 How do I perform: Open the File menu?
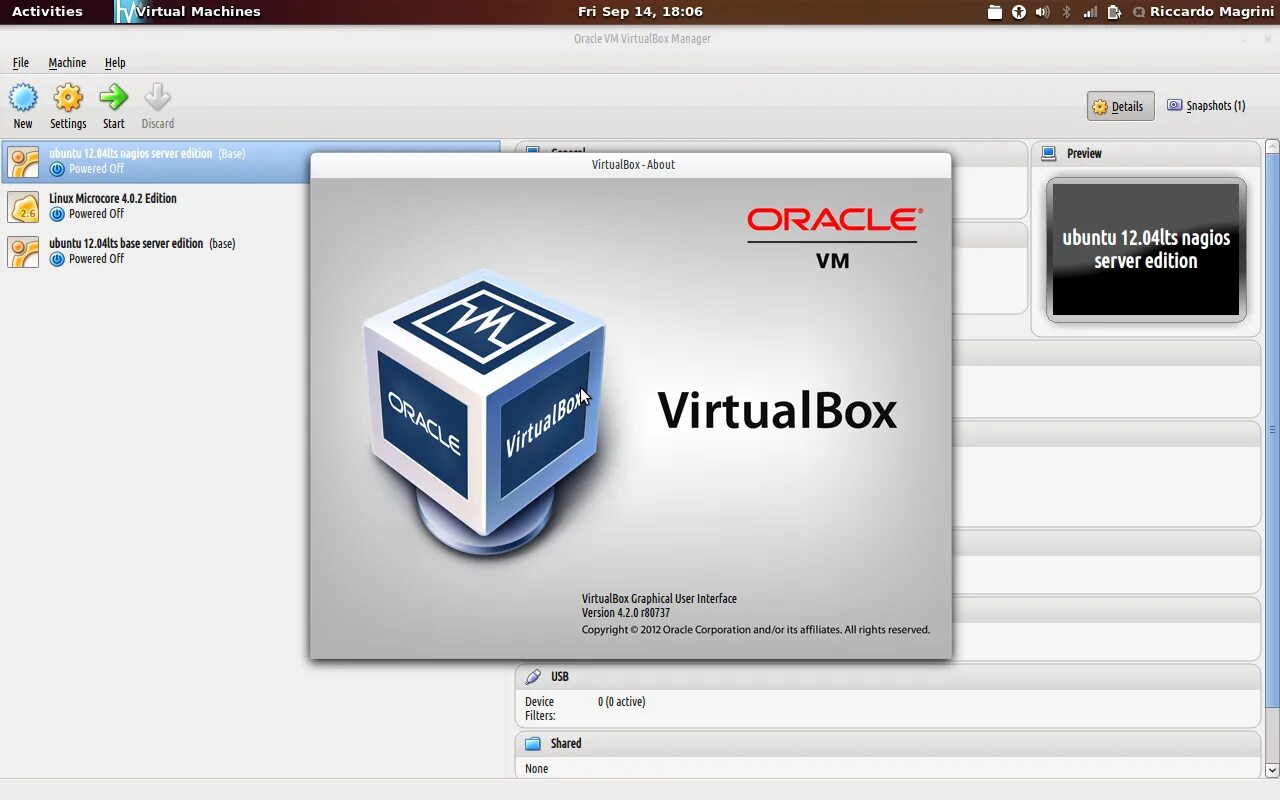tap(21, 62)
